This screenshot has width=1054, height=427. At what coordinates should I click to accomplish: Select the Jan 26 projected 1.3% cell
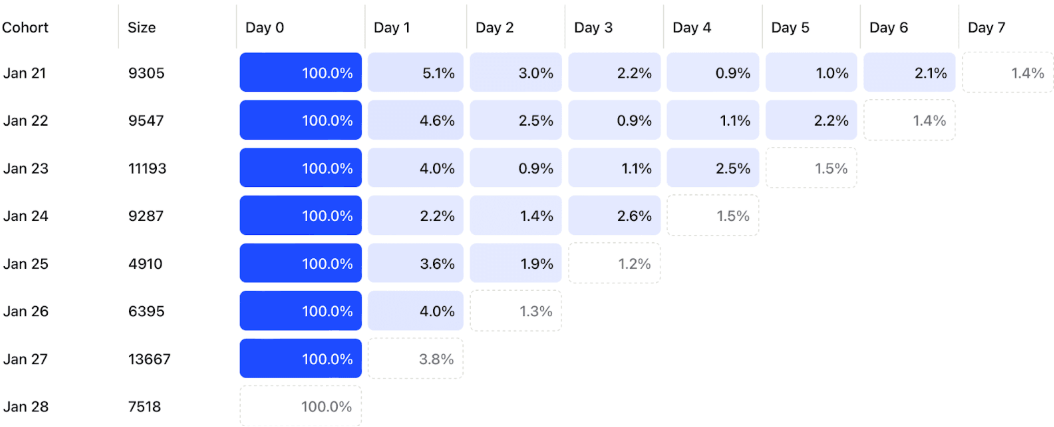click(515, 311)
